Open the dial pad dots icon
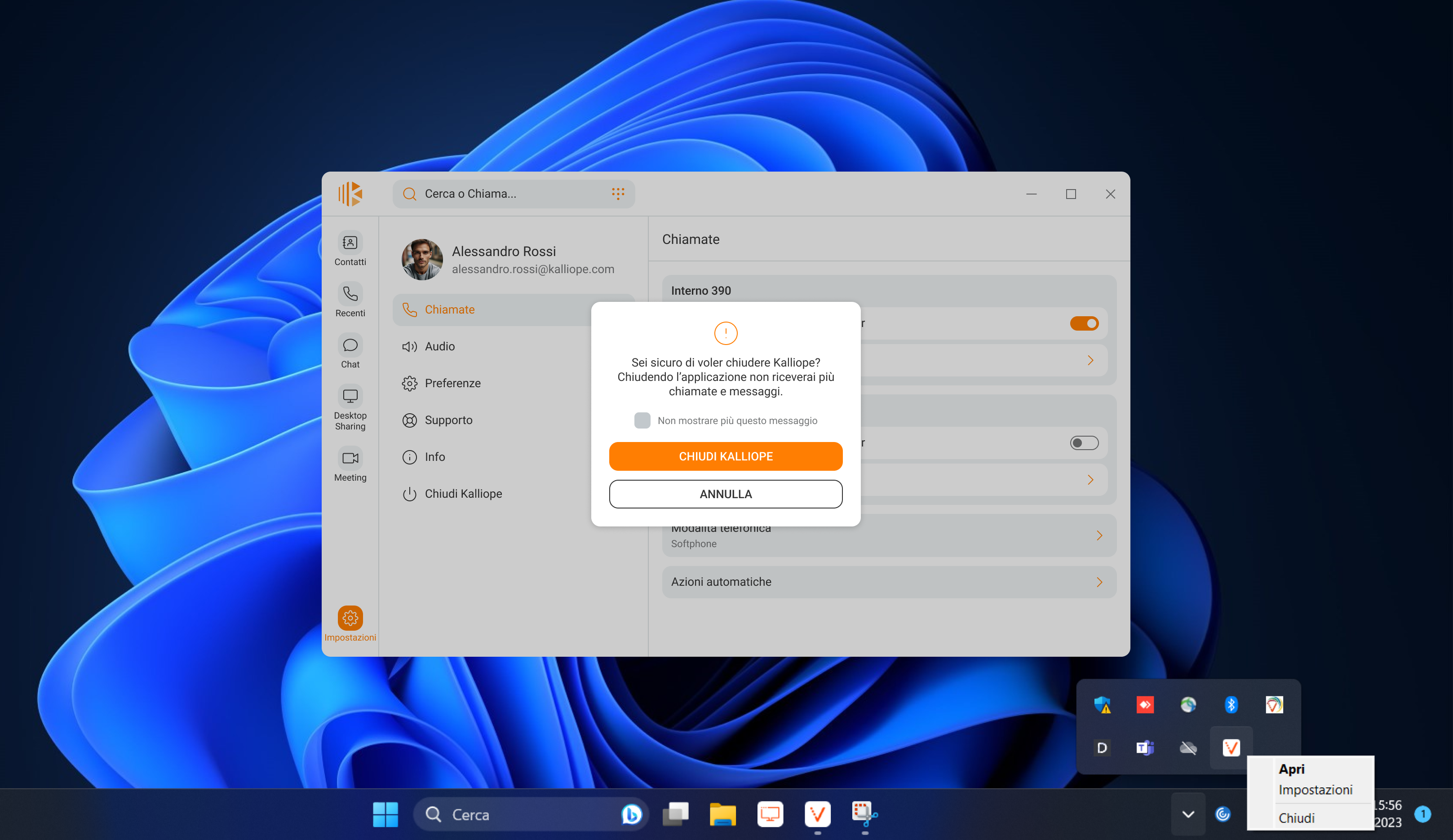Image resolution: width=1453 pixels, height=840 pixels. pyautogui.click(x=618, y=194)
